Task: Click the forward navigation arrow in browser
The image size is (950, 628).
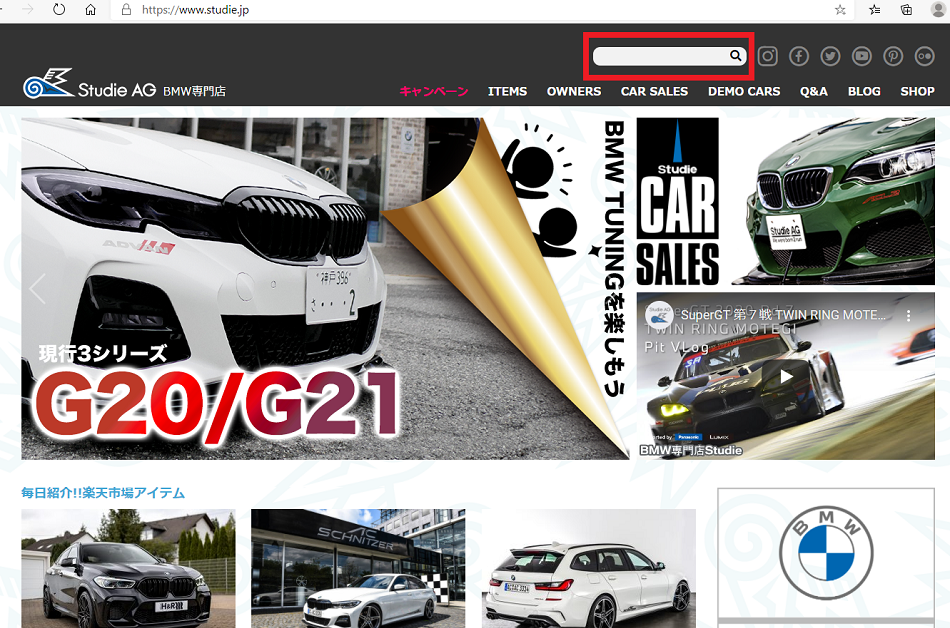Action: click(x=27, y=10)
